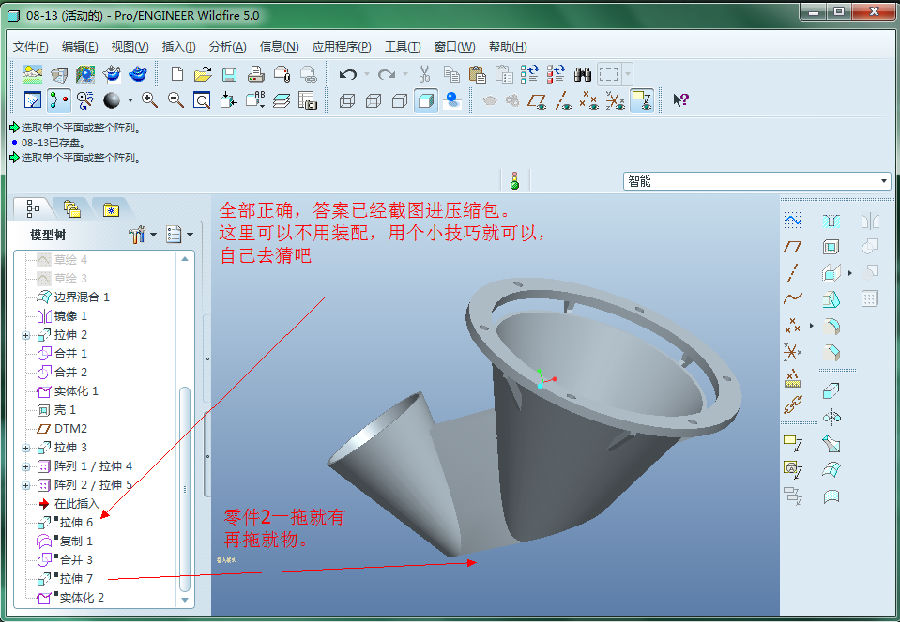The image size is (900, 622).
Task: Expand 阵列 1 / 拉伸 4 node
Action: pyautogui.click(x=26, y=466)
